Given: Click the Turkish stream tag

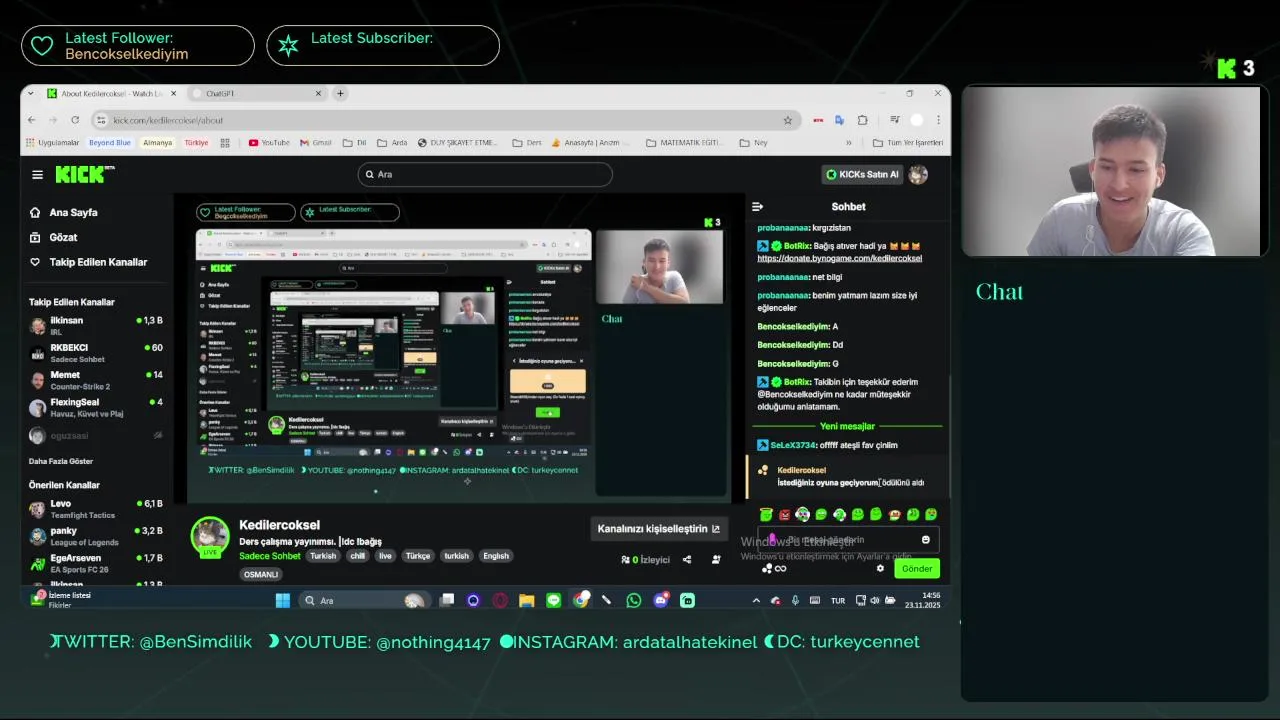Looking at the screenshot, I should coord(323,556).
